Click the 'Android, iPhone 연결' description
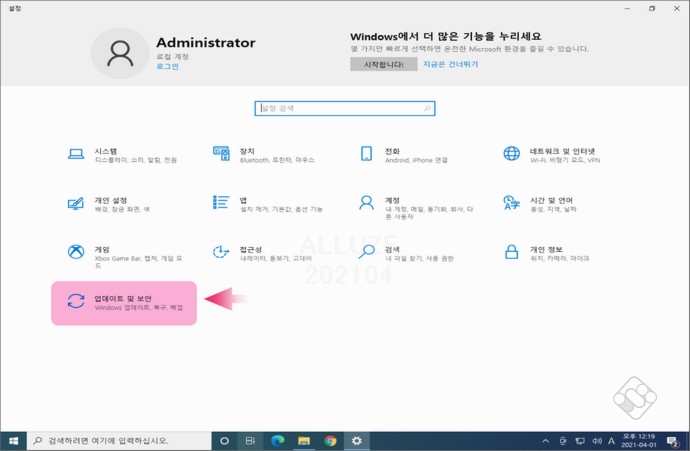690x451 pixels. coord(416,160)
